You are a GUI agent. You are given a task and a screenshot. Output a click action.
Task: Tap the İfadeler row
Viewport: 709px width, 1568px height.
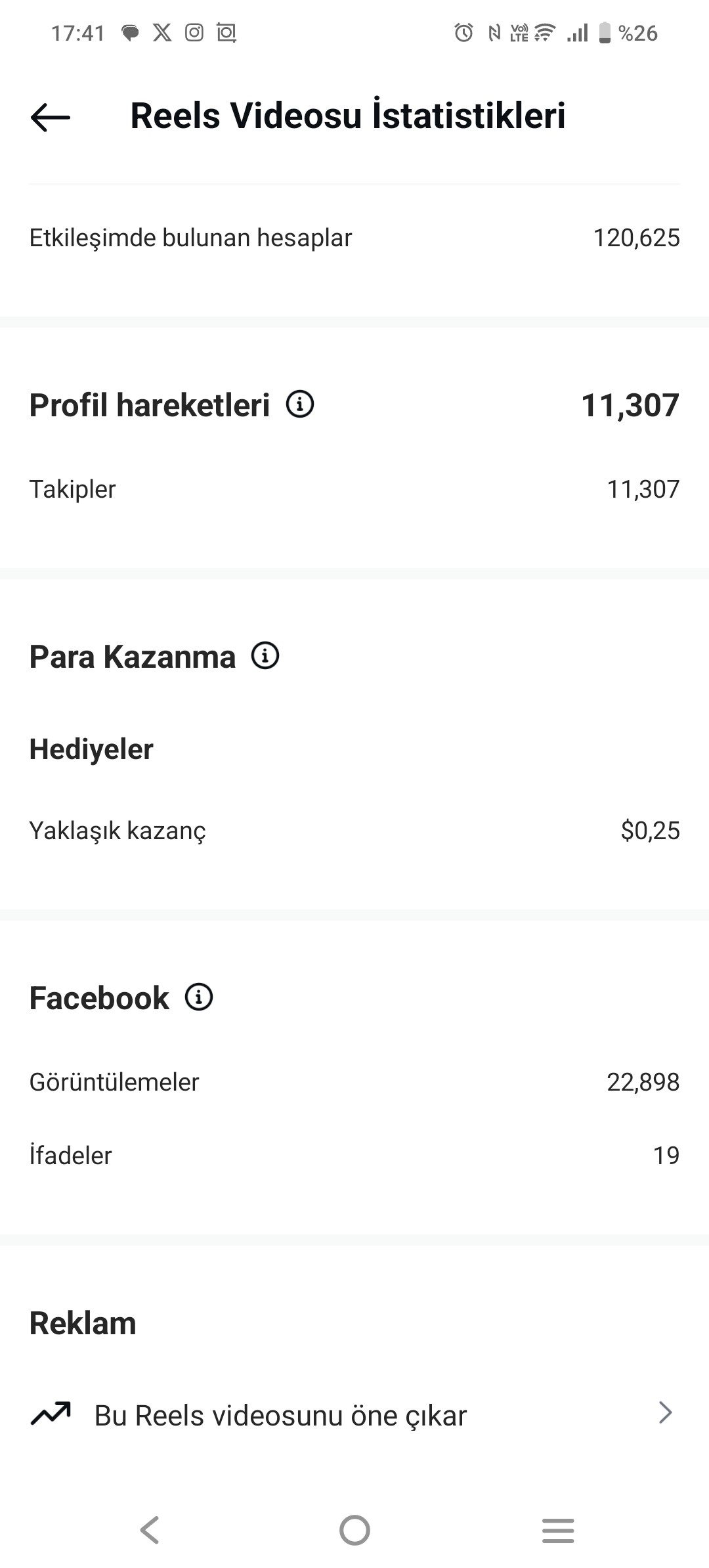tap(354, 1155)
